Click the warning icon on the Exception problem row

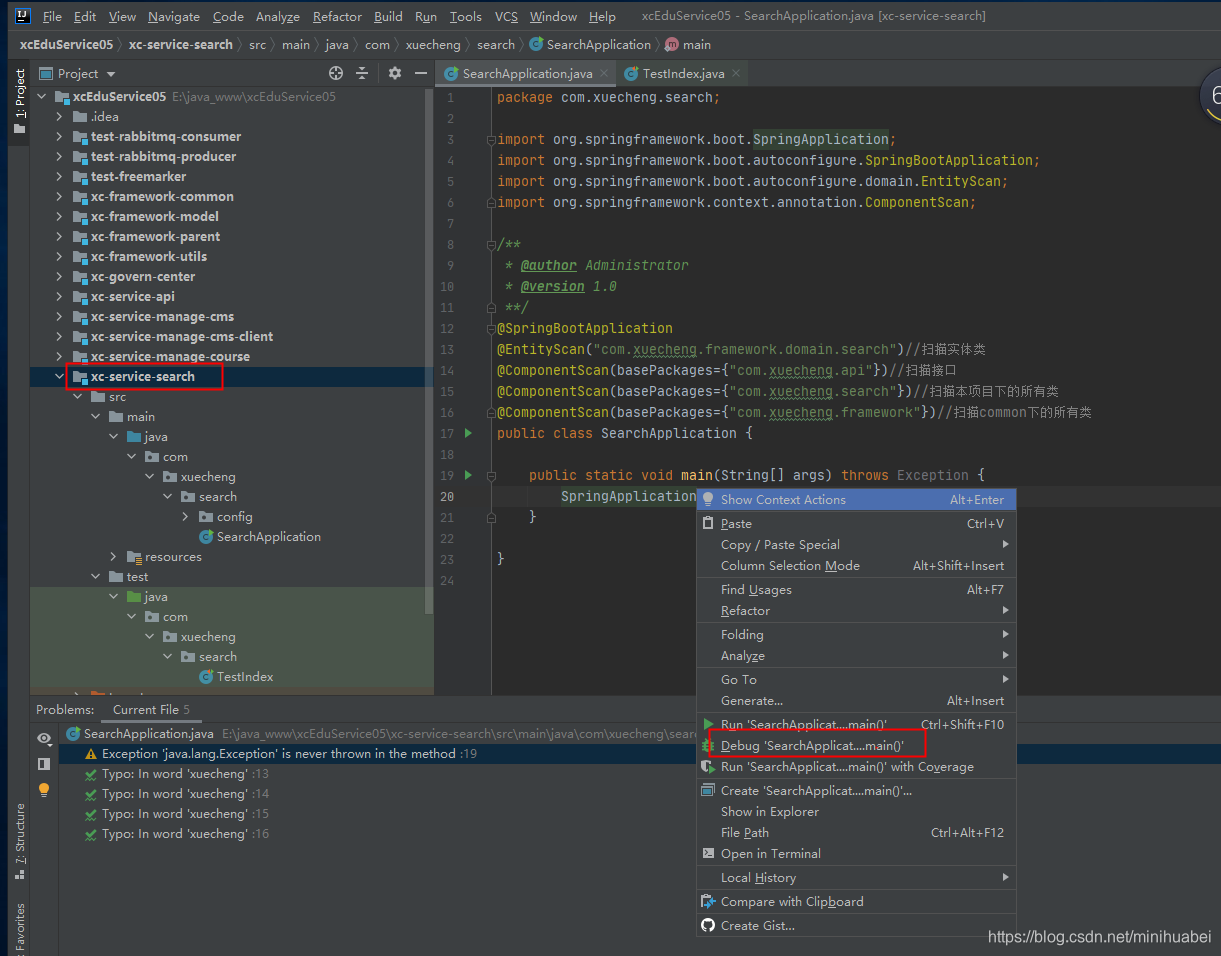pyautogui.click(x=91, y=754)
